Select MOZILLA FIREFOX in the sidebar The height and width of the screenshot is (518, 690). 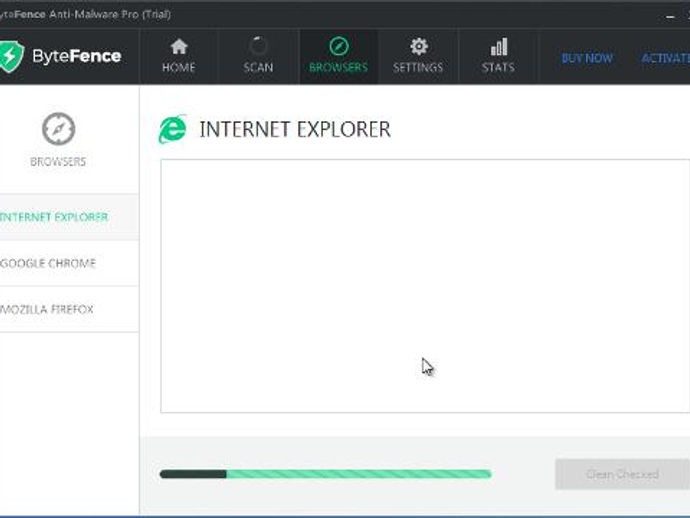69,309
